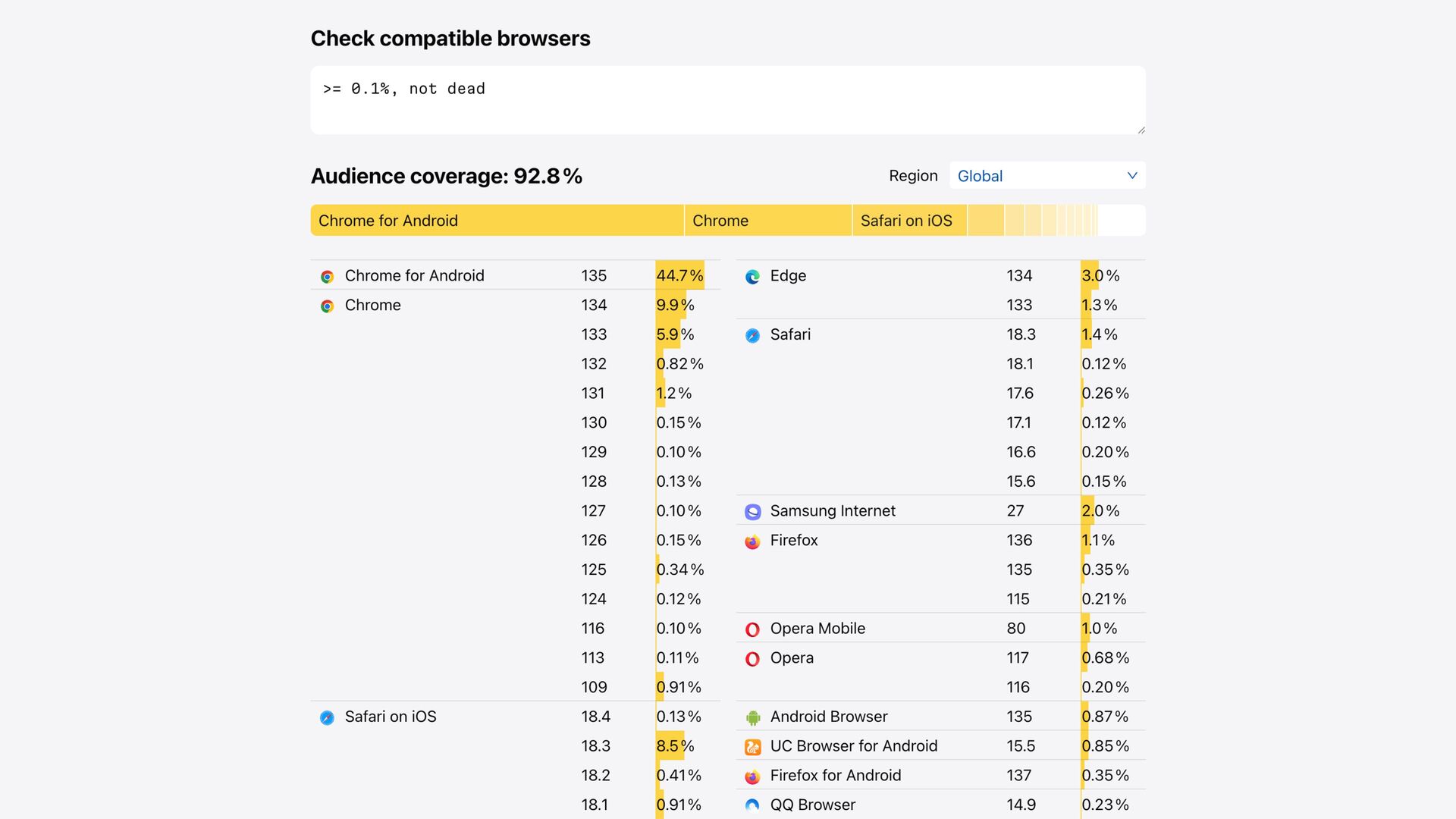Click the Firefox for Android icon

[x=752, y=777]
